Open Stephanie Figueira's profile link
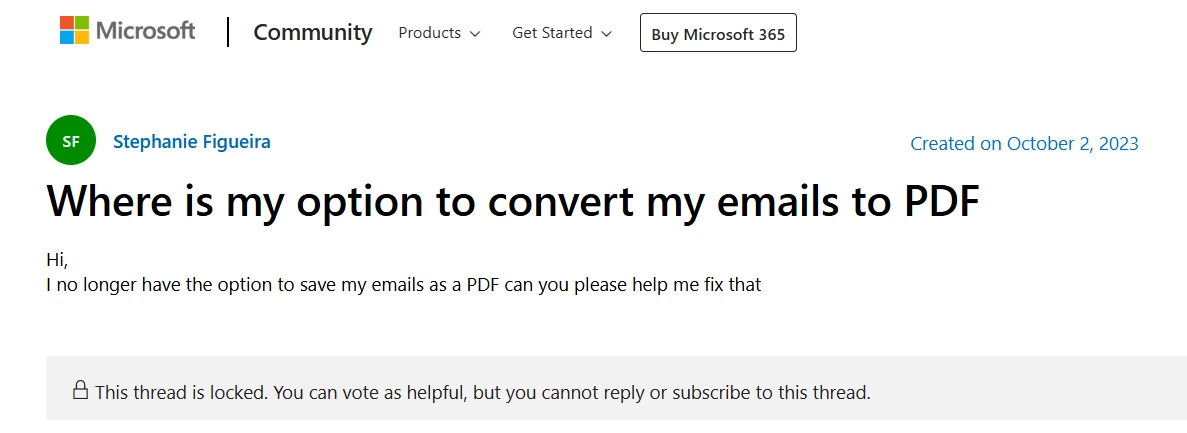Viewport: 1187px width, 433px height. (x=192, y=141)
